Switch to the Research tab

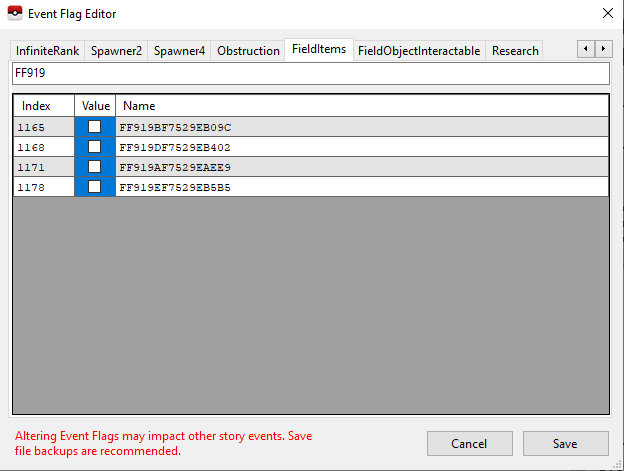[515, 51]
